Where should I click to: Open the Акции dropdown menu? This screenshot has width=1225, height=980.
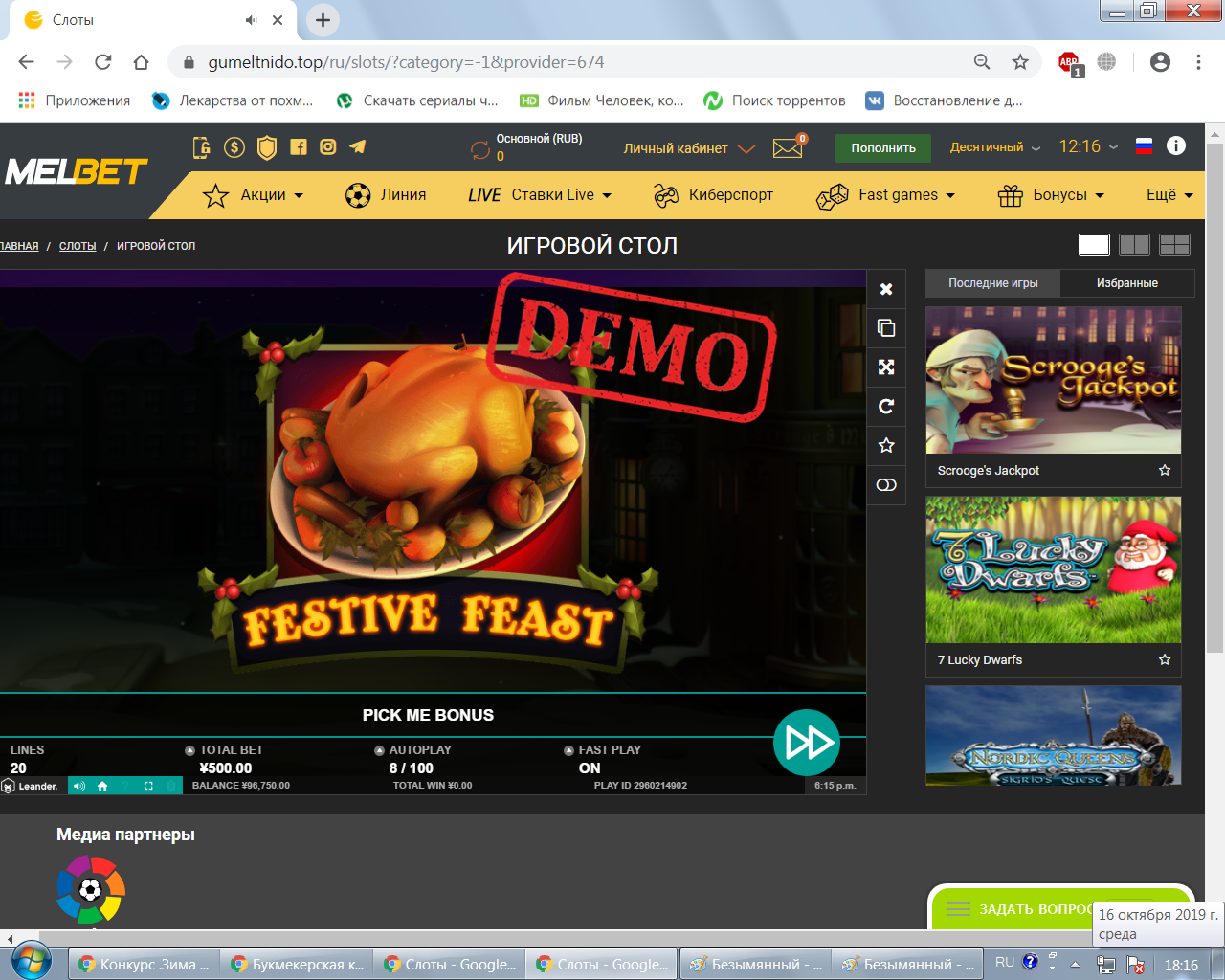click(x=253, y=195)
